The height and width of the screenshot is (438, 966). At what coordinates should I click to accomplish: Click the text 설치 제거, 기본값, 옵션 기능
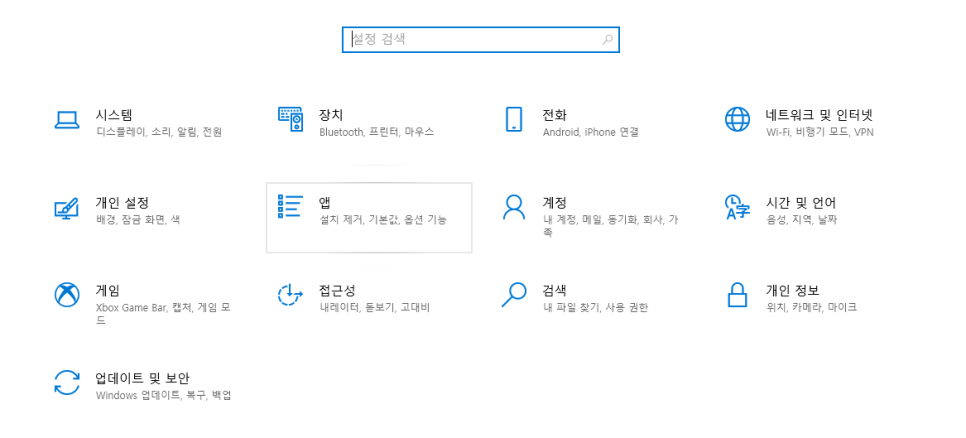tap(383, 219)
